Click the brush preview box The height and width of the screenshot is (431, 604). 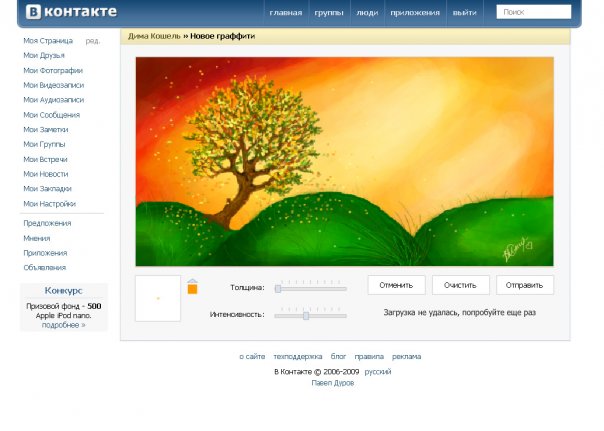(x=158, y=298)
